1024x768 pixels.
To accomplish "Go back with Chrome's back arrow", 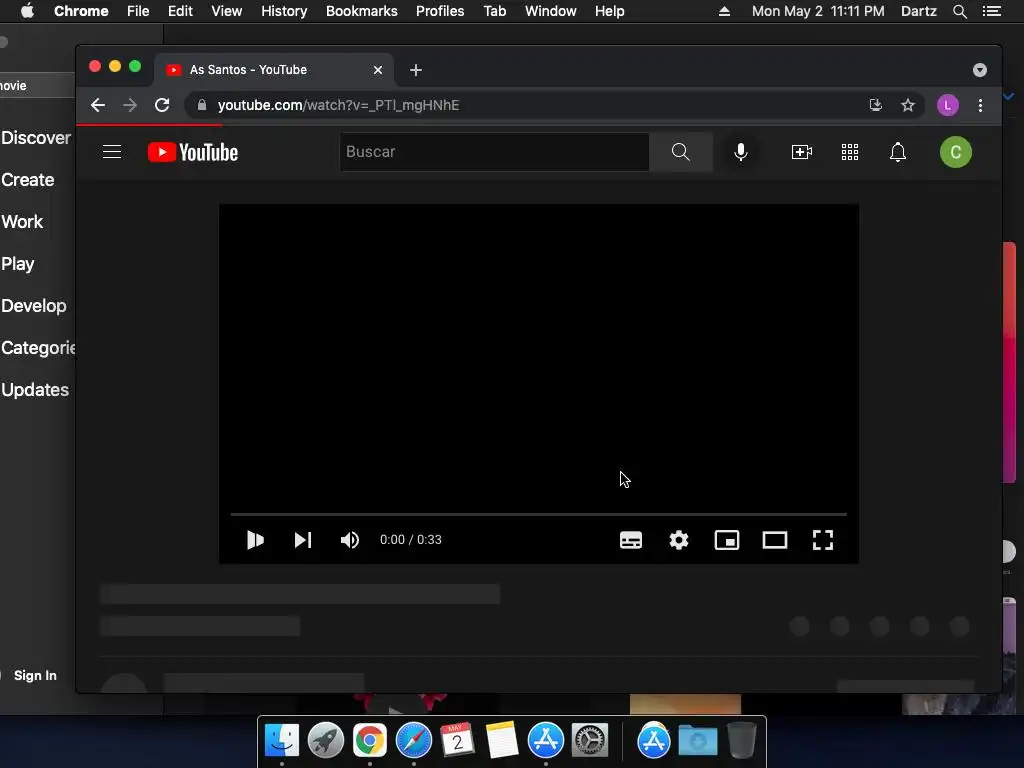I will tap(98, 105).
